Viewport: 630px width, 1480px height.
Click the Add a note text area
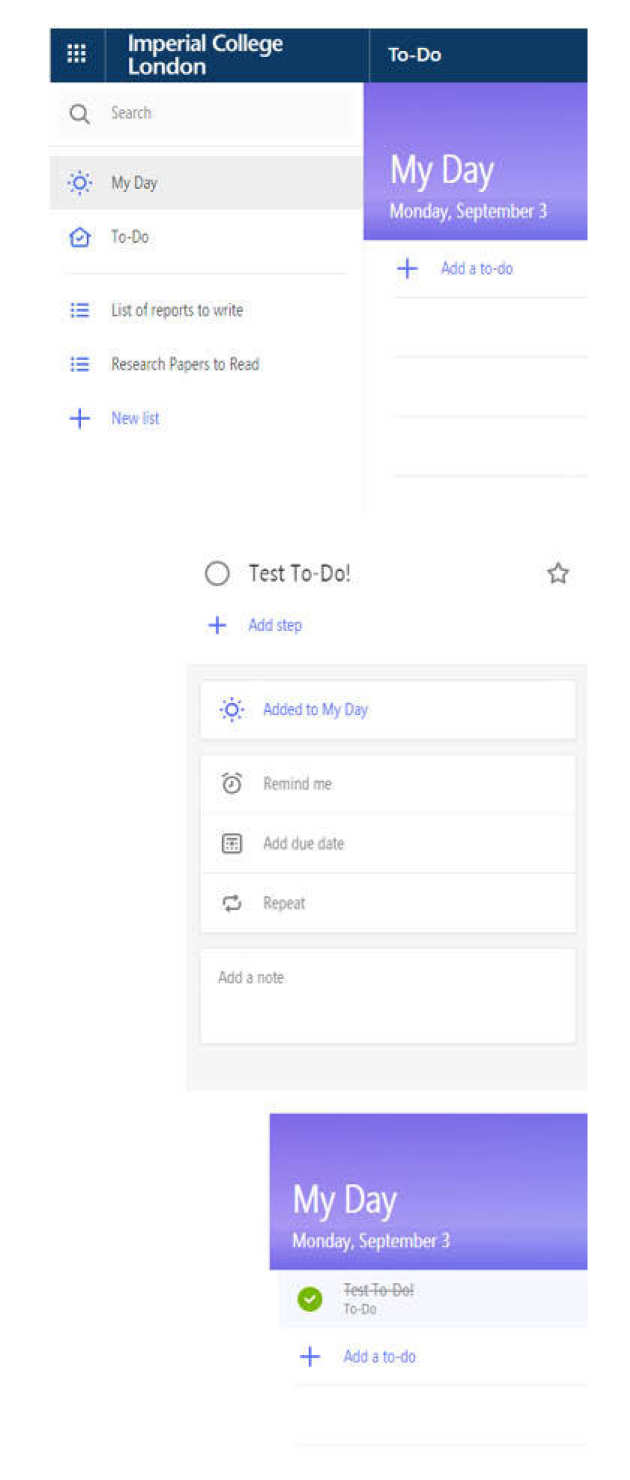[387, 995]
